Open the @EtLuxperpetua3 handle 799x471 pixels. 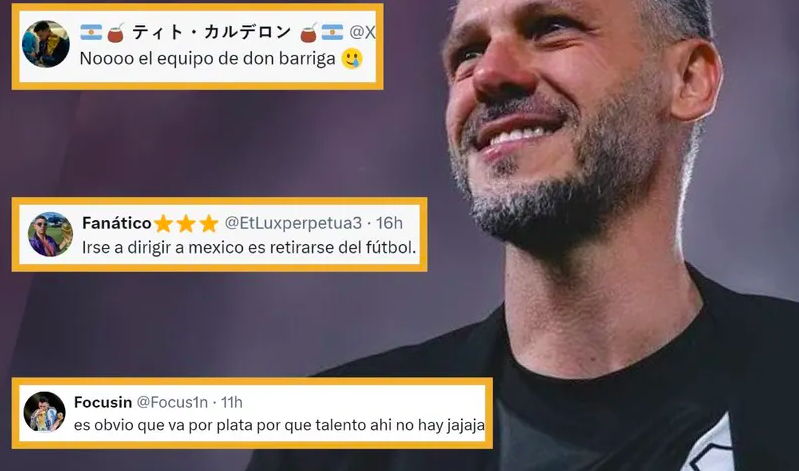(293, 223)
